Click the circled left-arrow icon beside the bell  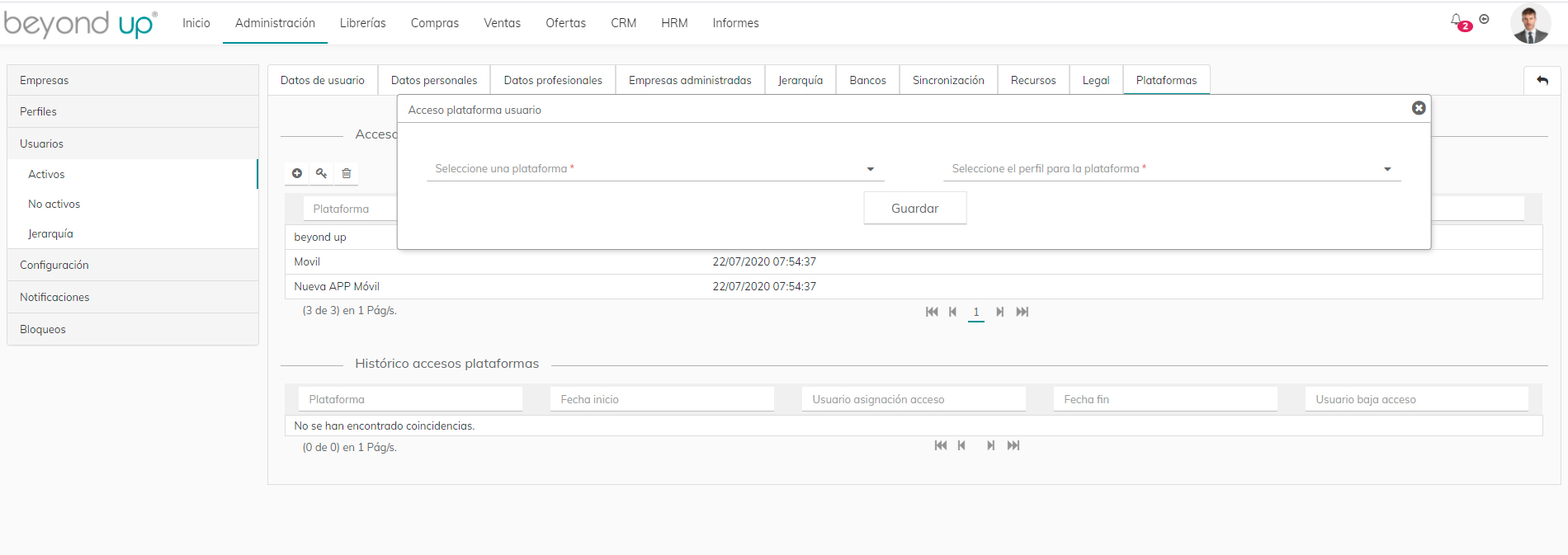[1484, 19]
